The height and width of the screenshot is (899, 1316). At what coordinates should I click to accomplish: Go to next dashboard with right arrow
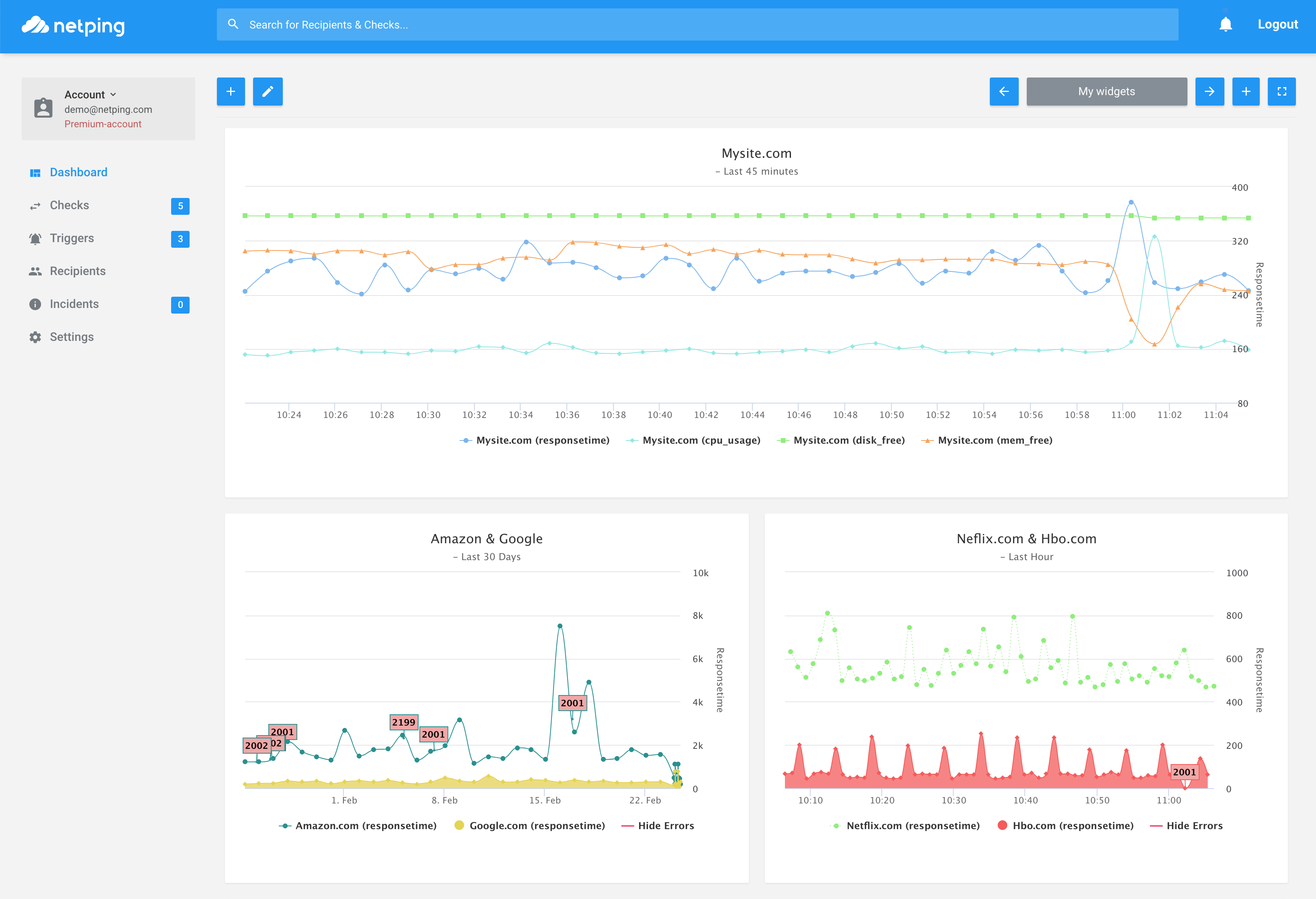click(1210, 92)
